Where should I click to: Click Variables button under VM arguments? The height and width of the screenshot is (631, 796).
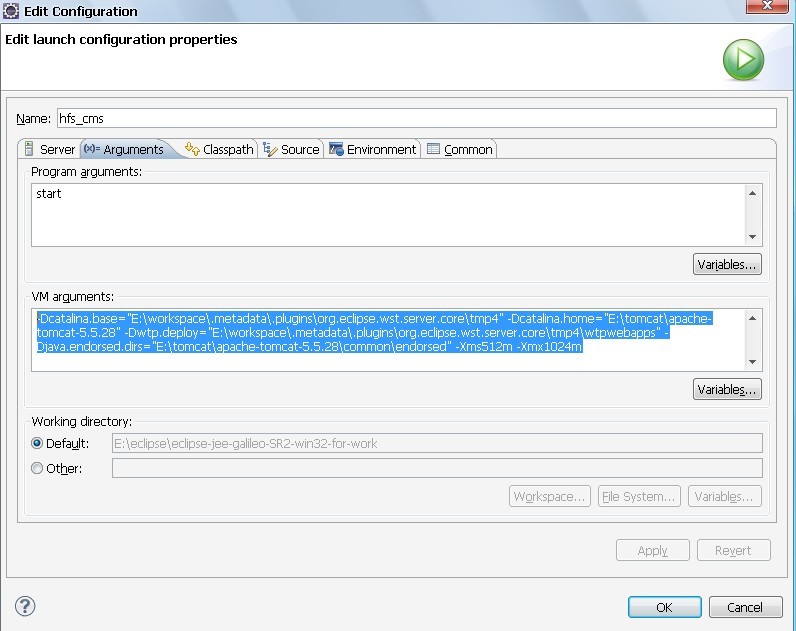coord(727,389)
